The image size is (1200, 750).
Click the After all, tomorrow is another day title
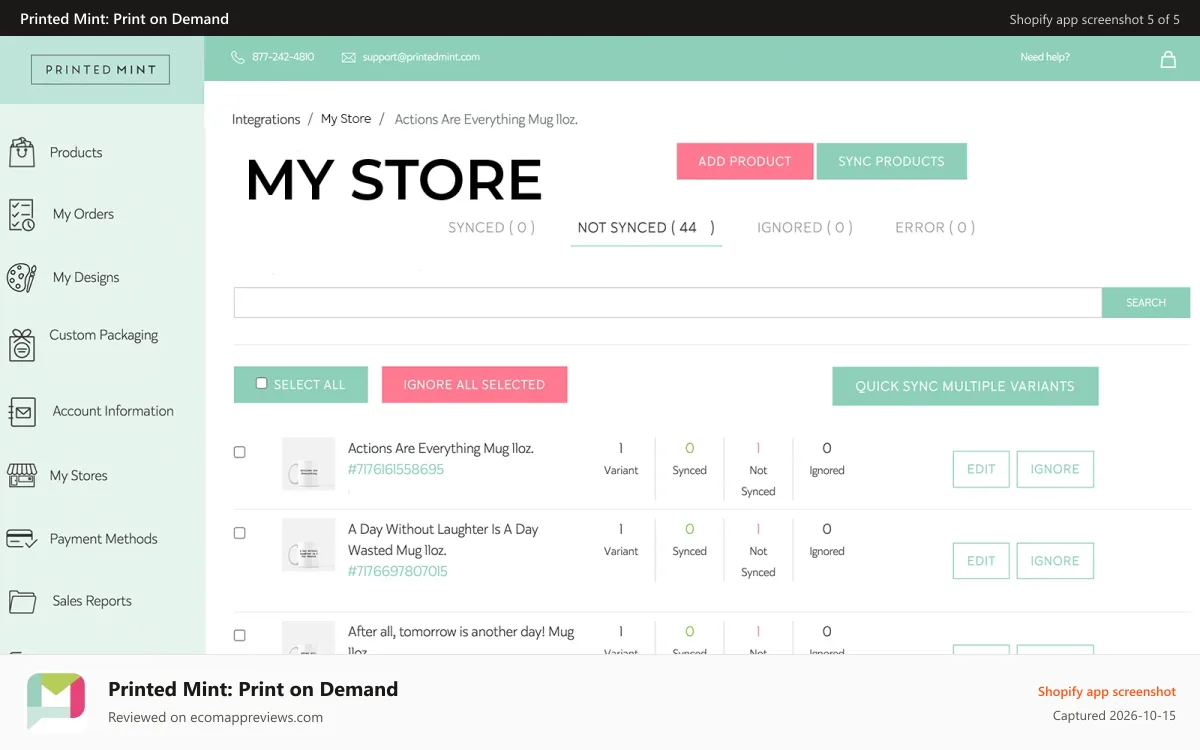[x=461, y=641]
